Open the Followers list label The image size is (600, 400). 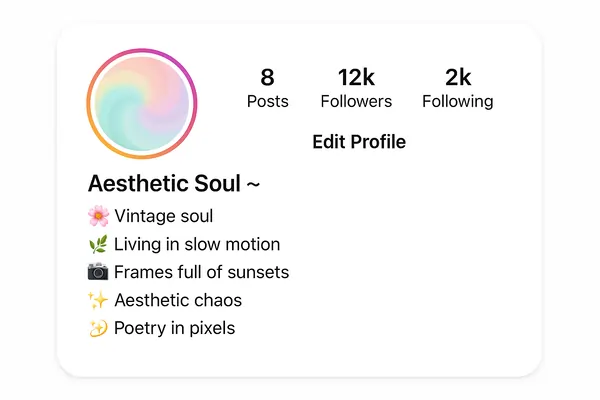[x=356, y=101]
